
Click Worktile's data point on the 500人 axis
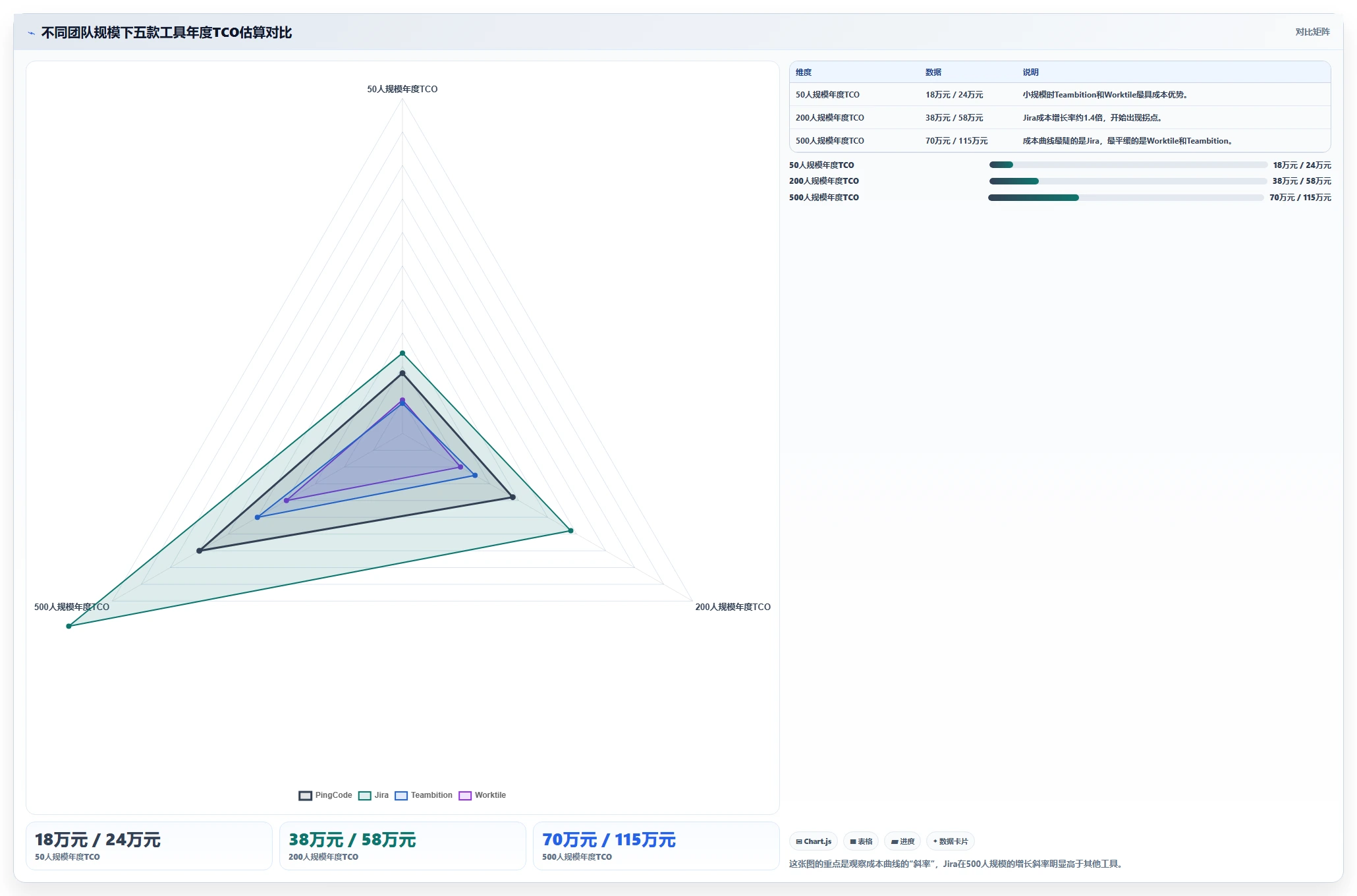coord(287,501)
